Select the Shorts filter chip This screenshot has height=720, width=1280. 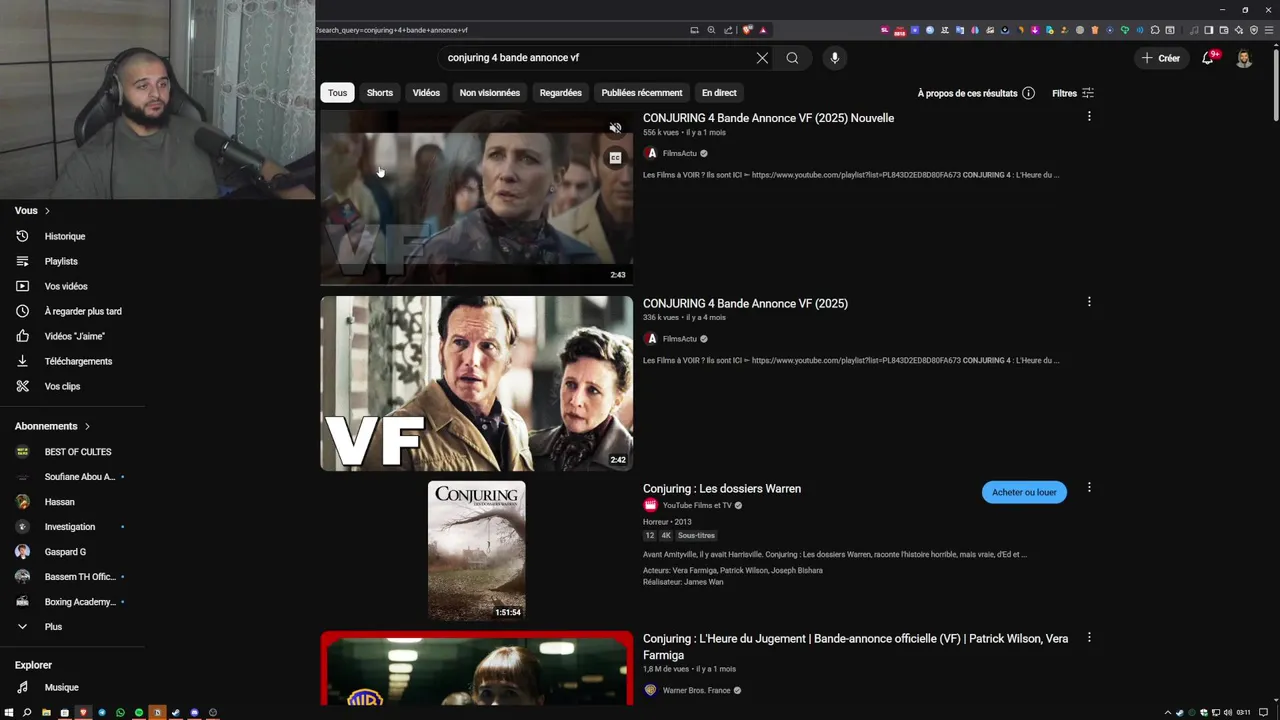(380, 93)
